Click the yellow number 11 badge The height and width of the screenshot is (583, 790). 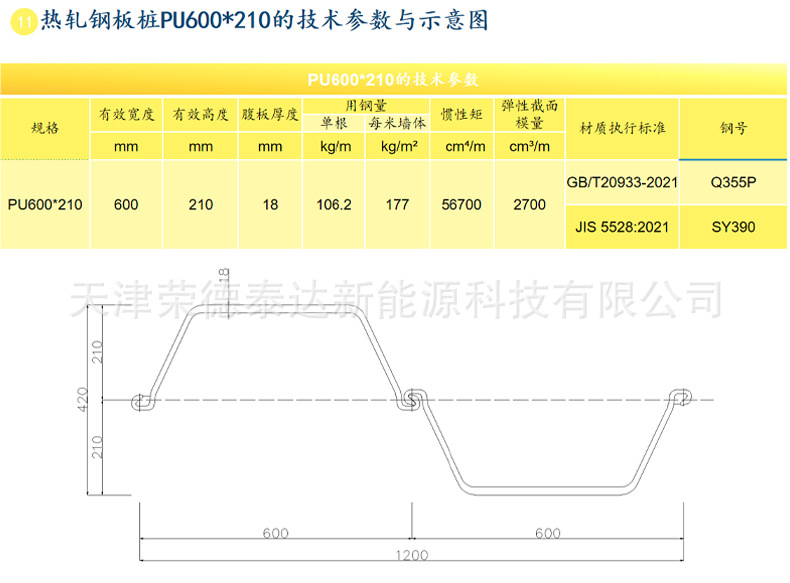pyautogui.click(x=24, y=22)
